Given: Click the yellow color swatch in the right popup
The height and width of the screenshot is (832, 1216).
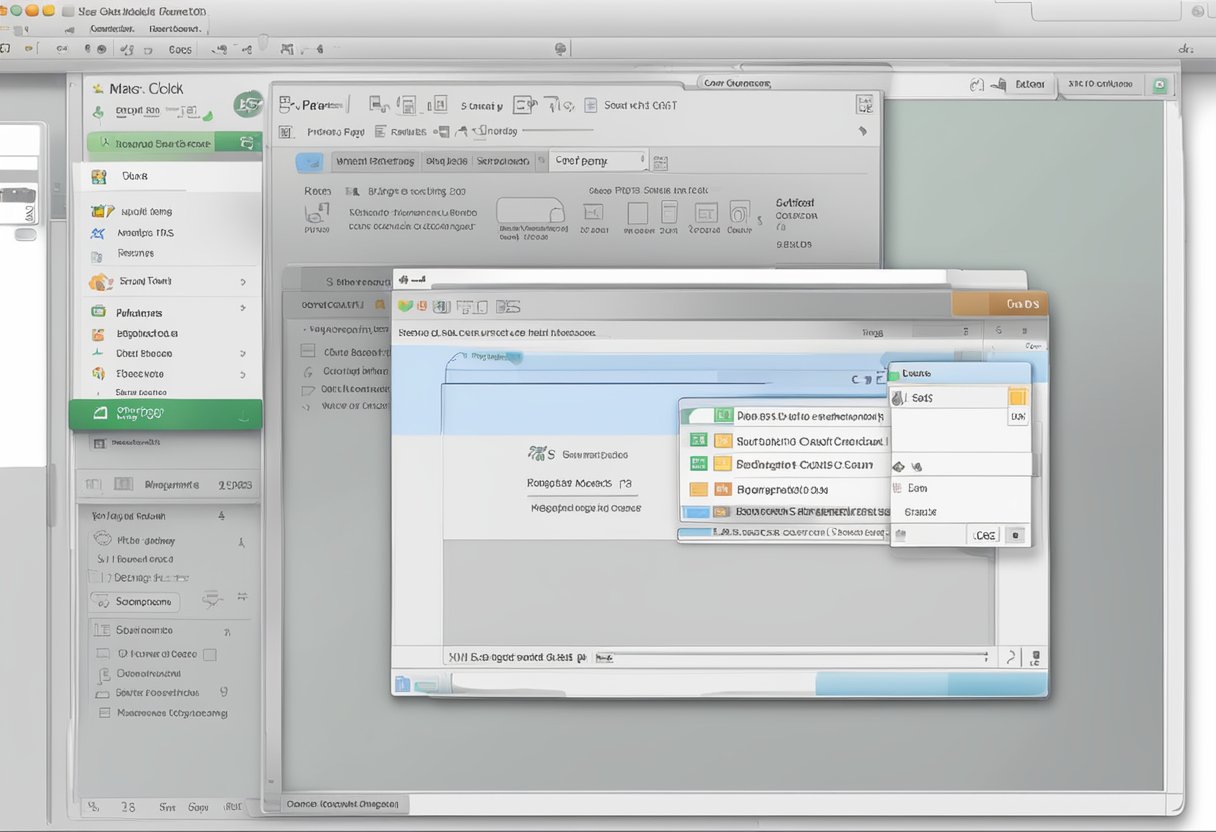Looking at the screenshot, I should [x=1017, y=397].
